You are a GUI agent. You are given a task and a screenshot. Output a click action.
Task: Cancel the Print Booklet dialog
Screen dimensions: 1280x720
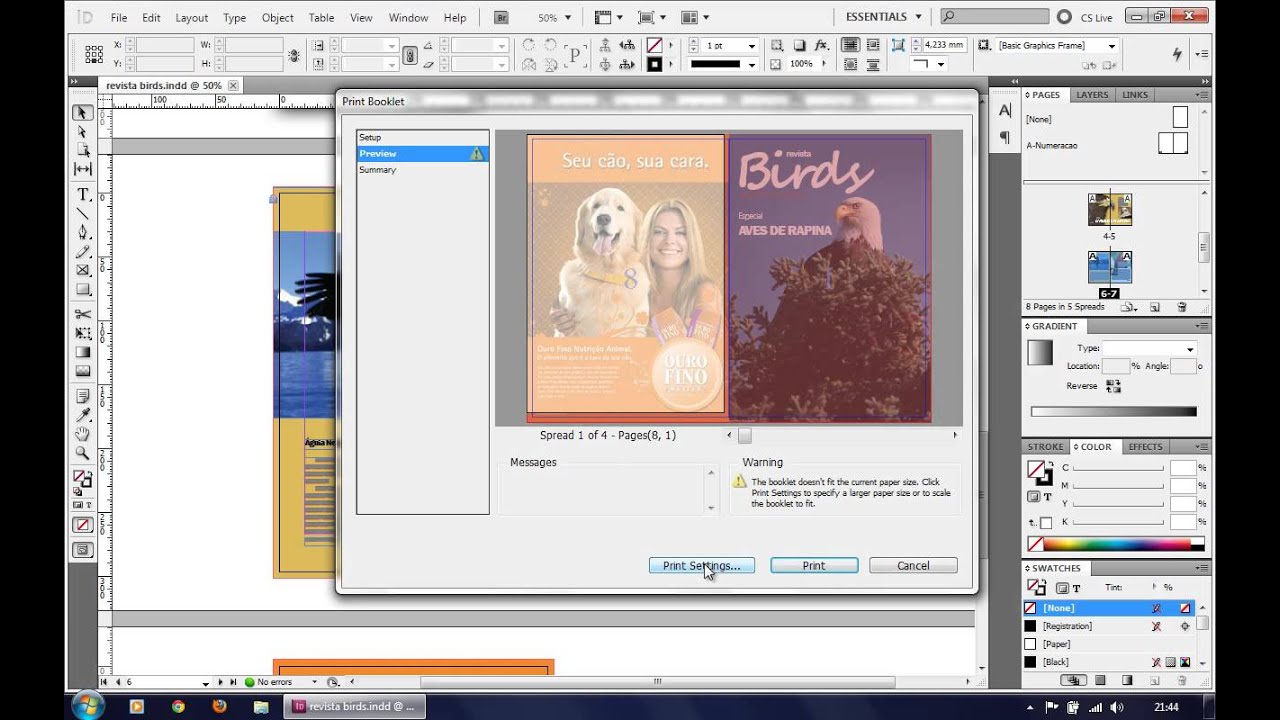pyautogui.click(x=913, y=566)
